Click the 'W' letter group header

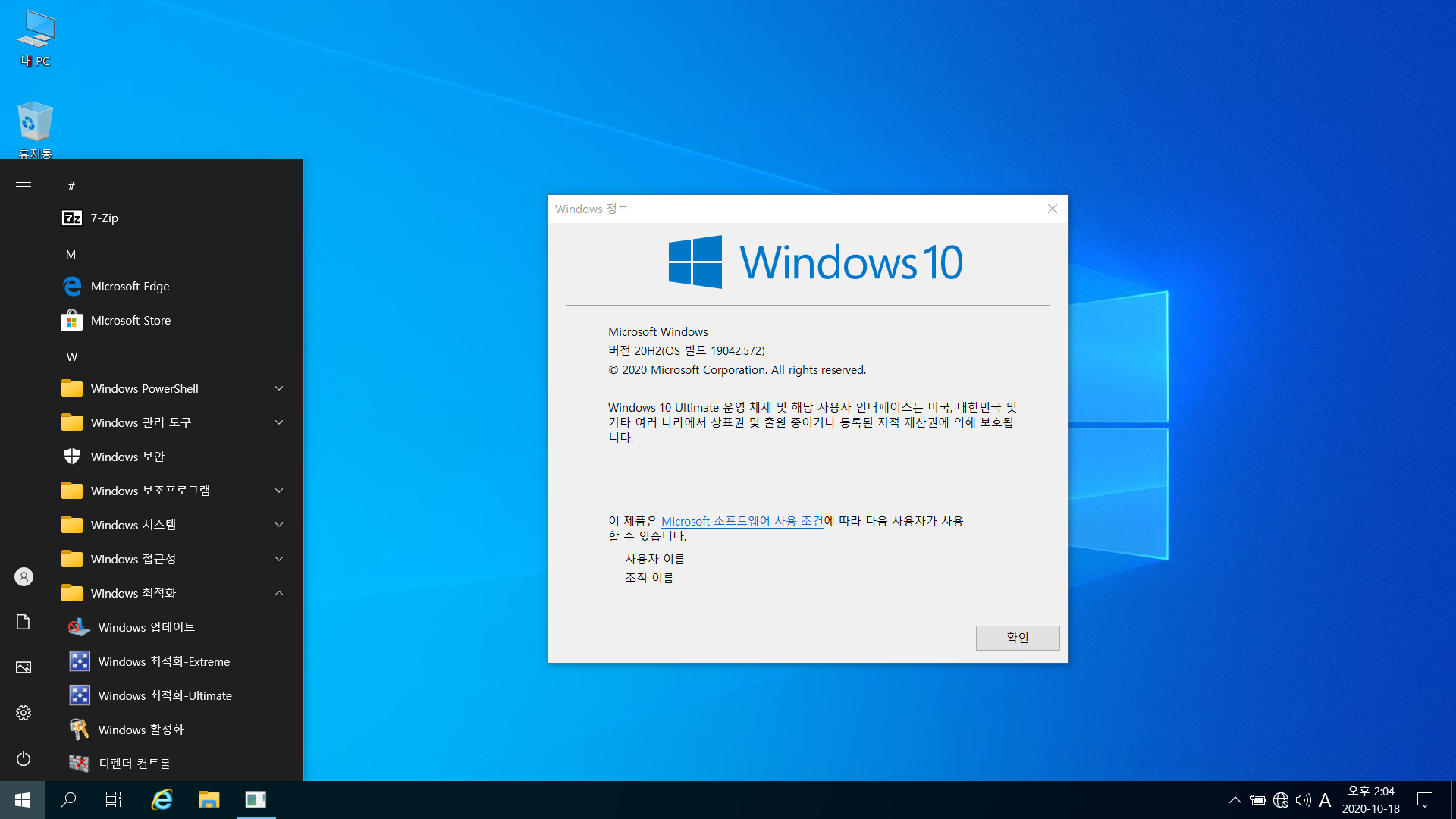pos(72,357)
